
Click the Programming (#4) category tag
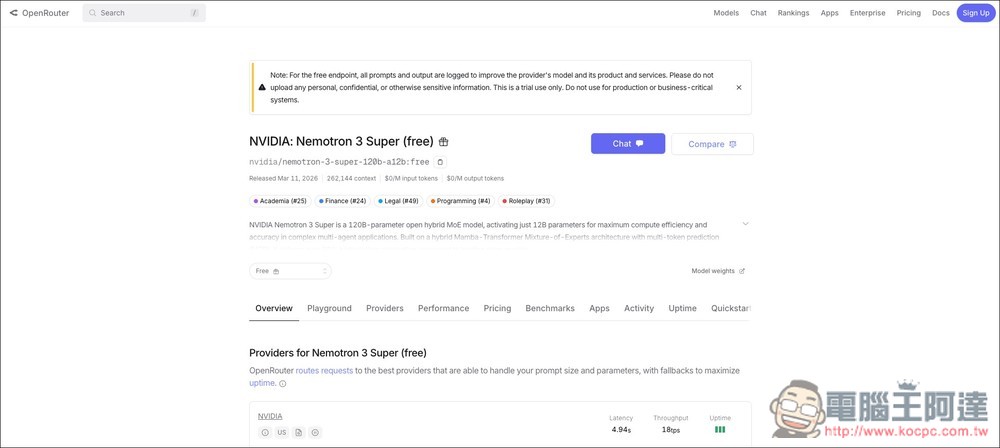460,201
